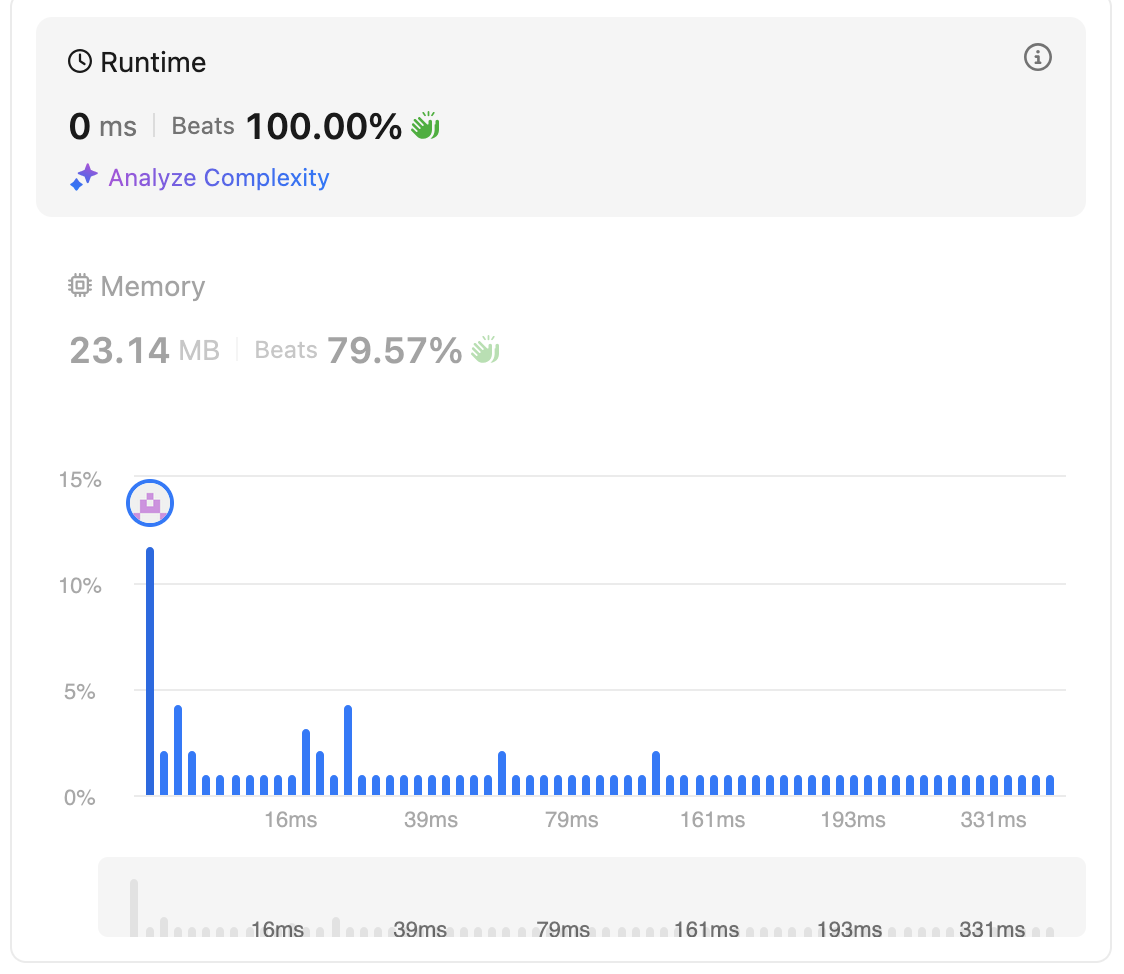Screen dimensions: 1124x974
Task: Open the Analyze Complexity link
Action: [218, 178]
